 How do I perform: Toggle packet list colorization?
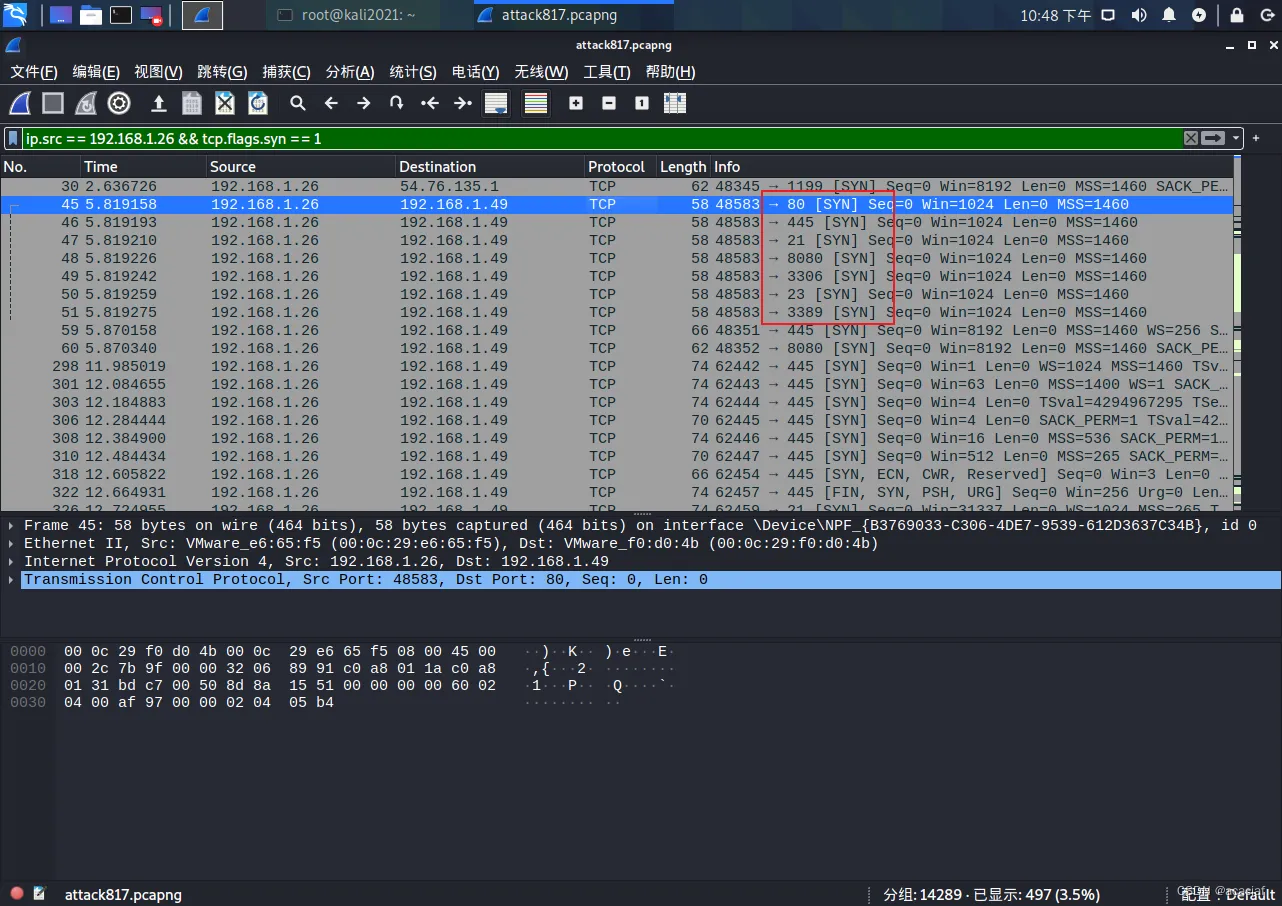pyautogui.click(x=536, y=103)
